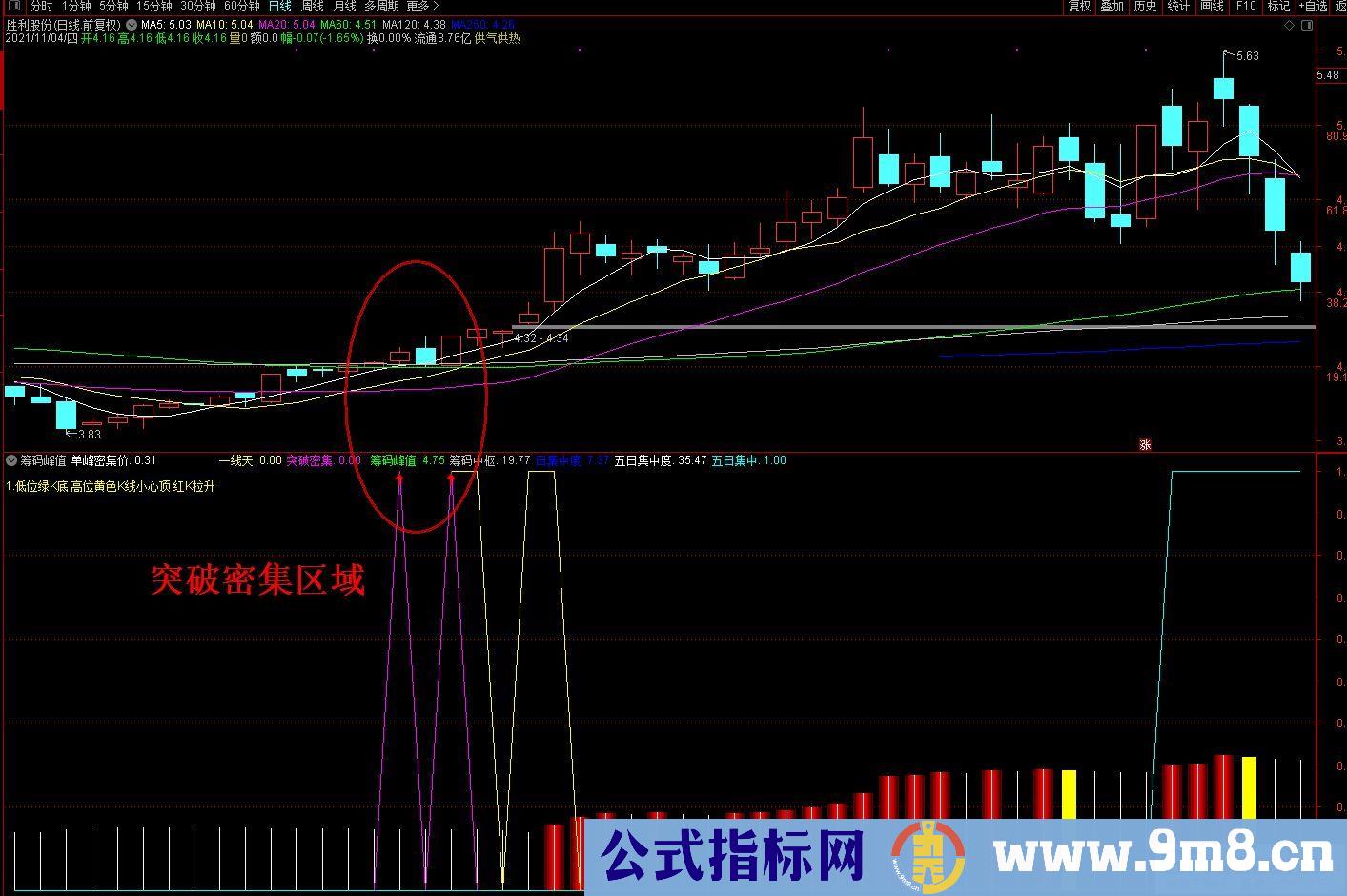Select the 分时 intraday view icon

[43, 6]
